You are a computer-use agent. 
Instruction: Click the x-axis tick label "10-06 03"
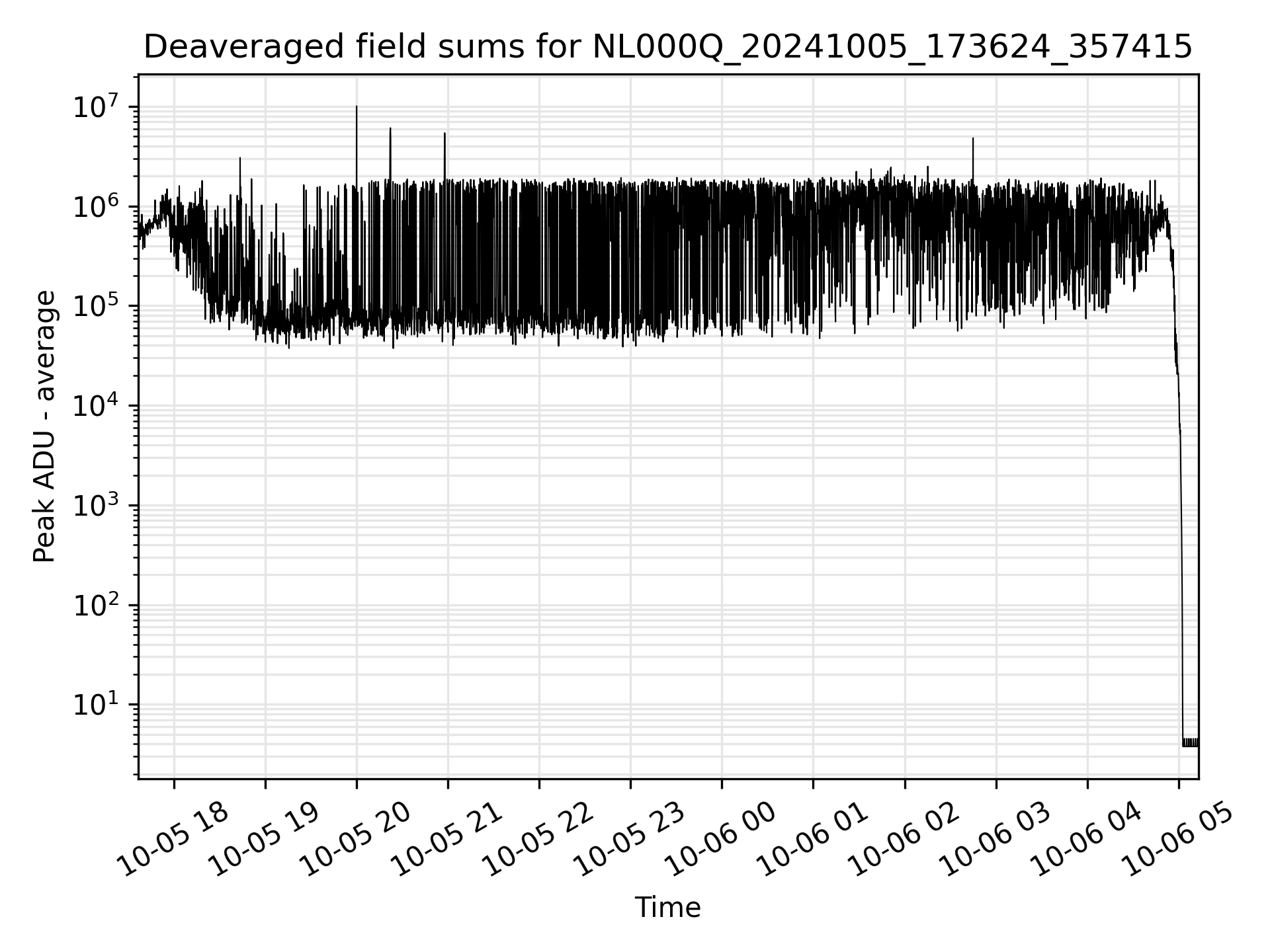point(995,838)
